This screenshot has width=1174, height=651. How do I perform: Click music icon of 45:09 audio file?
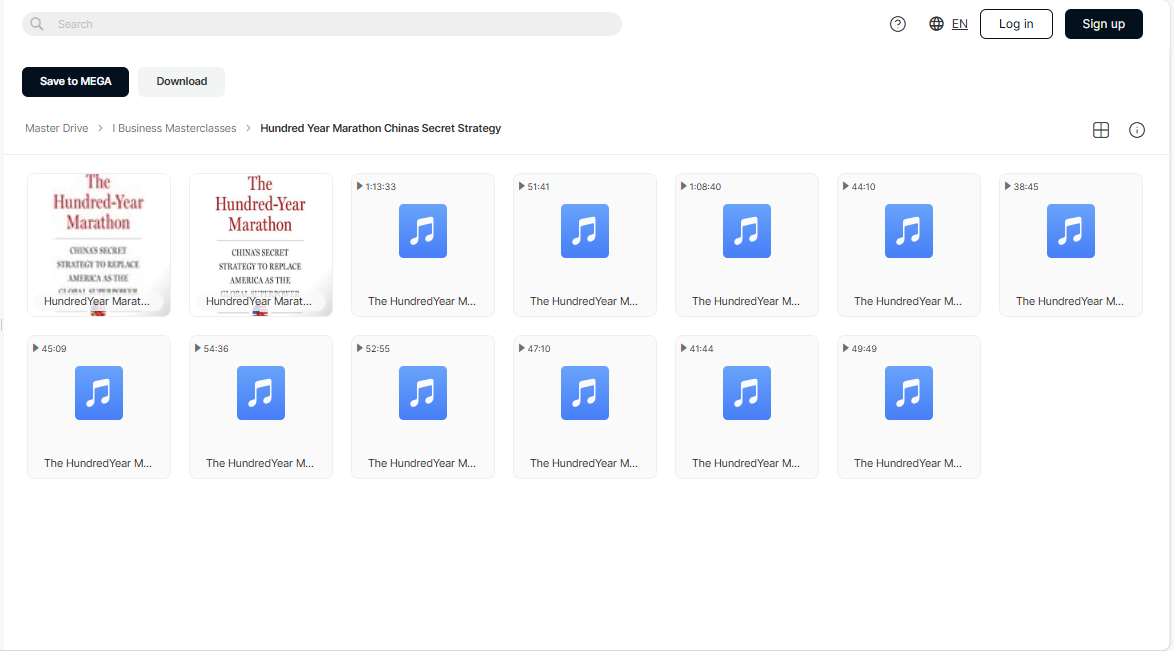click(99, 393)
